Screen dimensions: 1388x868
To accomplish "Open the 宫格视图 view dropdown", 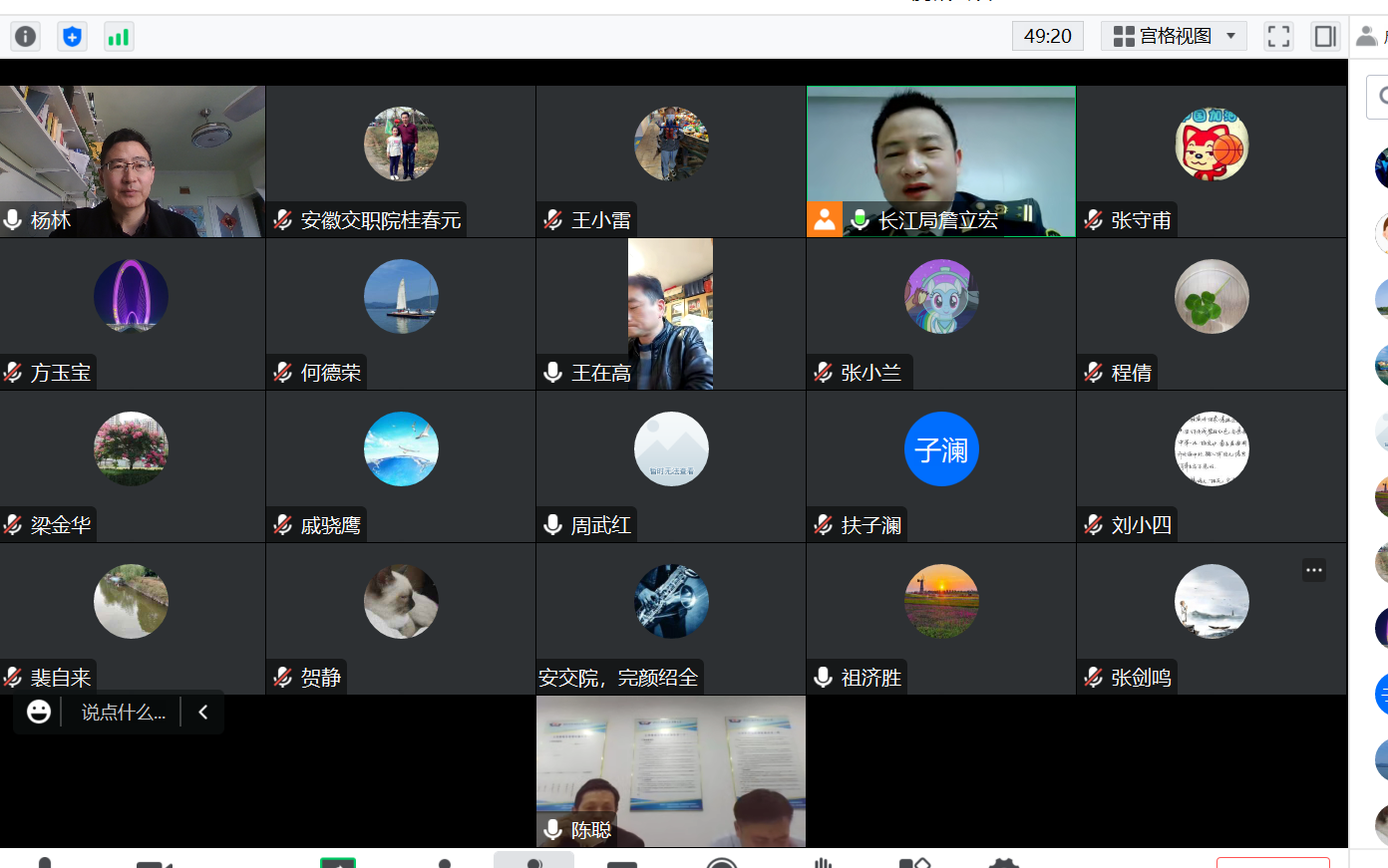I will point(1175,37).
